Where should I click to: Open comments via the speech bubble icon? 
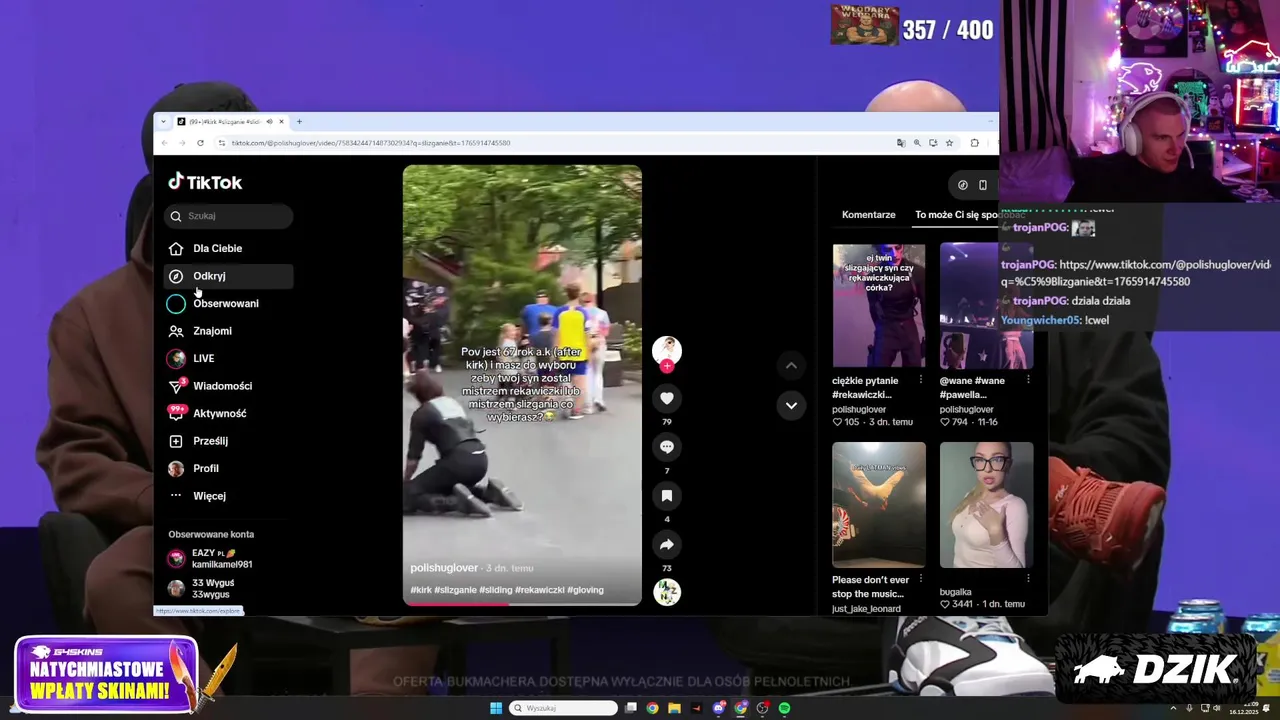[x=667, y=447]
